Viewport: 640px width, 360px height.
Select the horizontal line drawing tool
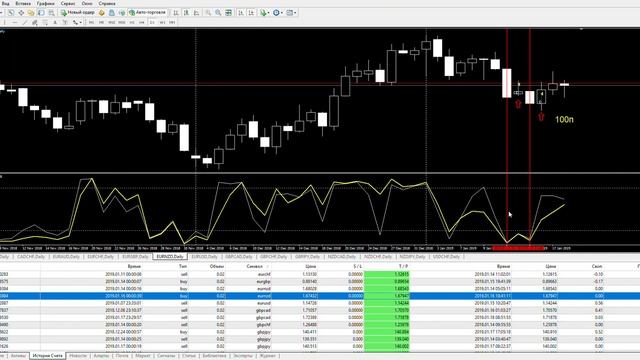(x=14, y=22)
